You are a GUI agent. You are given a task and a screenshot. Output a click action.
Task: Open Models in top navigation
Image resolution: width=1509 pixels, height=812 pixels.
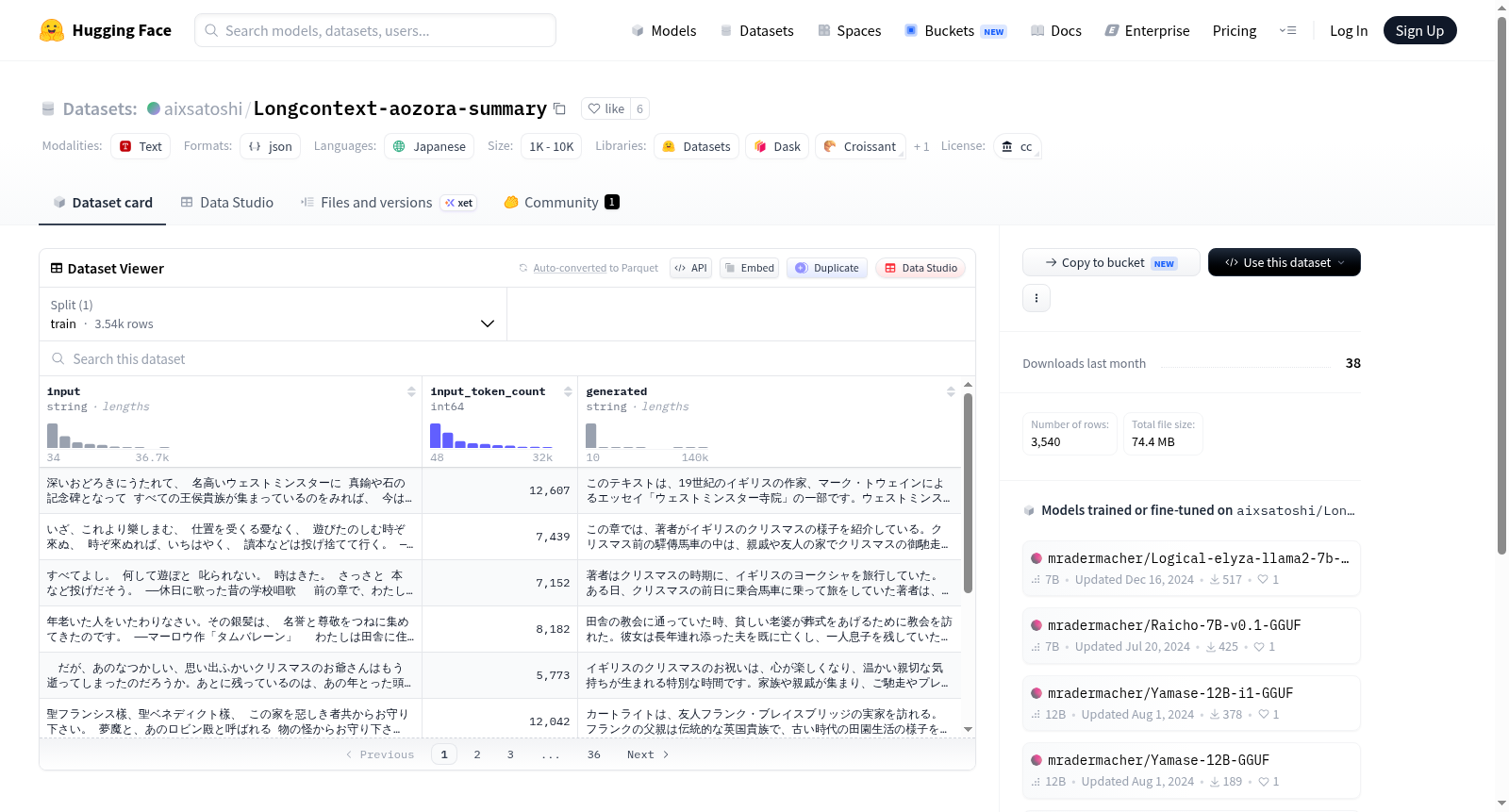[x=664, y=30]
